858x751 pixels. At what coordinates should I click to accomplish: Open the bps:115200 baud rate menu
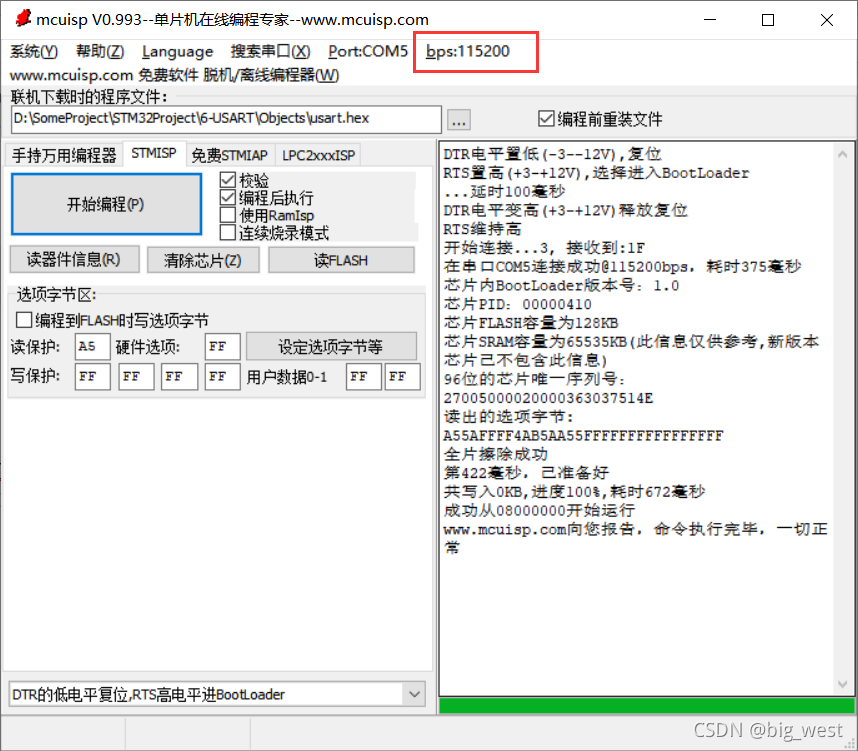pyautogui.click(x=468, y=51)
